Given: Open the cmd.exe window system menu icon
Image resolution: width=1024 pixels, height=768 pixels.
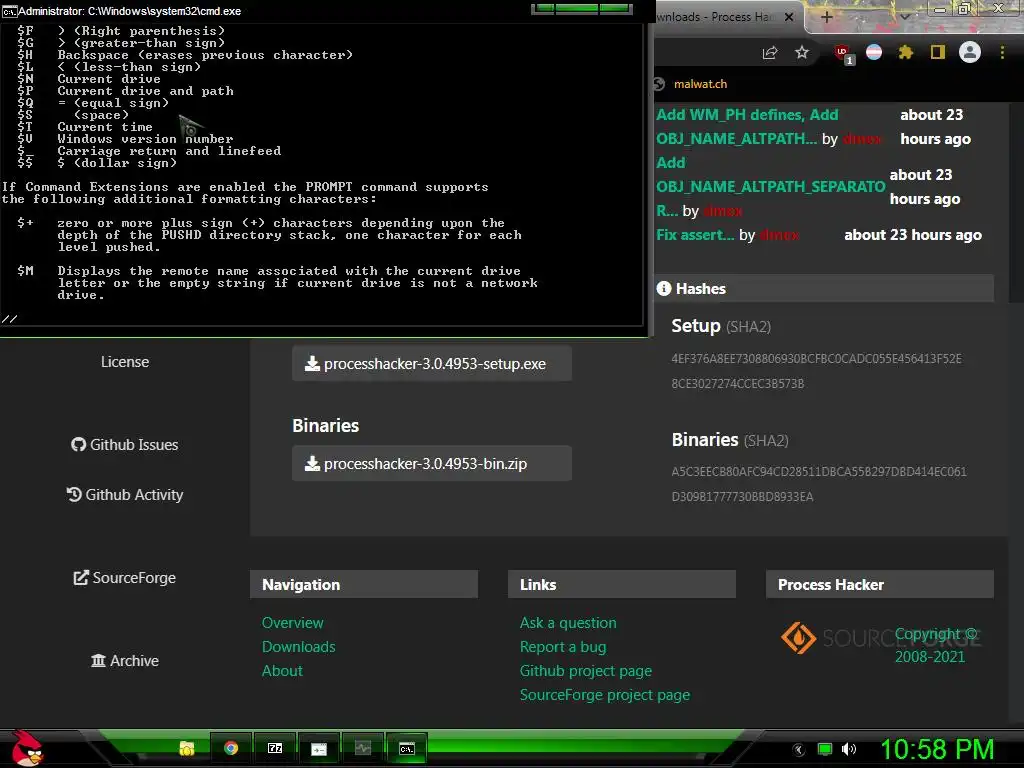Looking at the screenshot, I should pos(8,11).
